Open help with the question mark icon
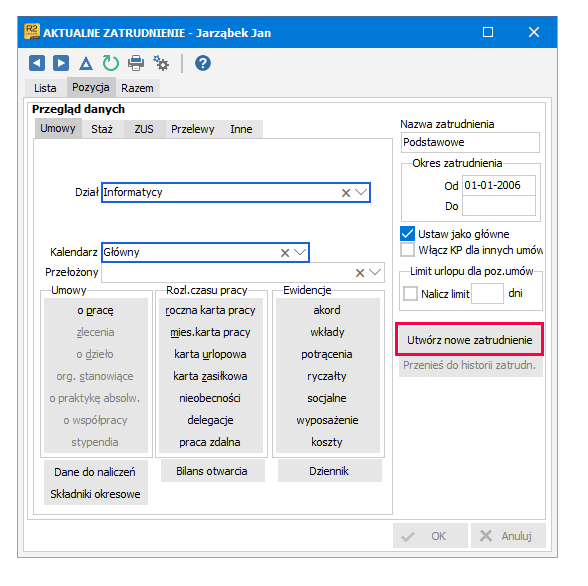Image resolution: width=588 pixels, height=586 pixels. click(203, 63)
